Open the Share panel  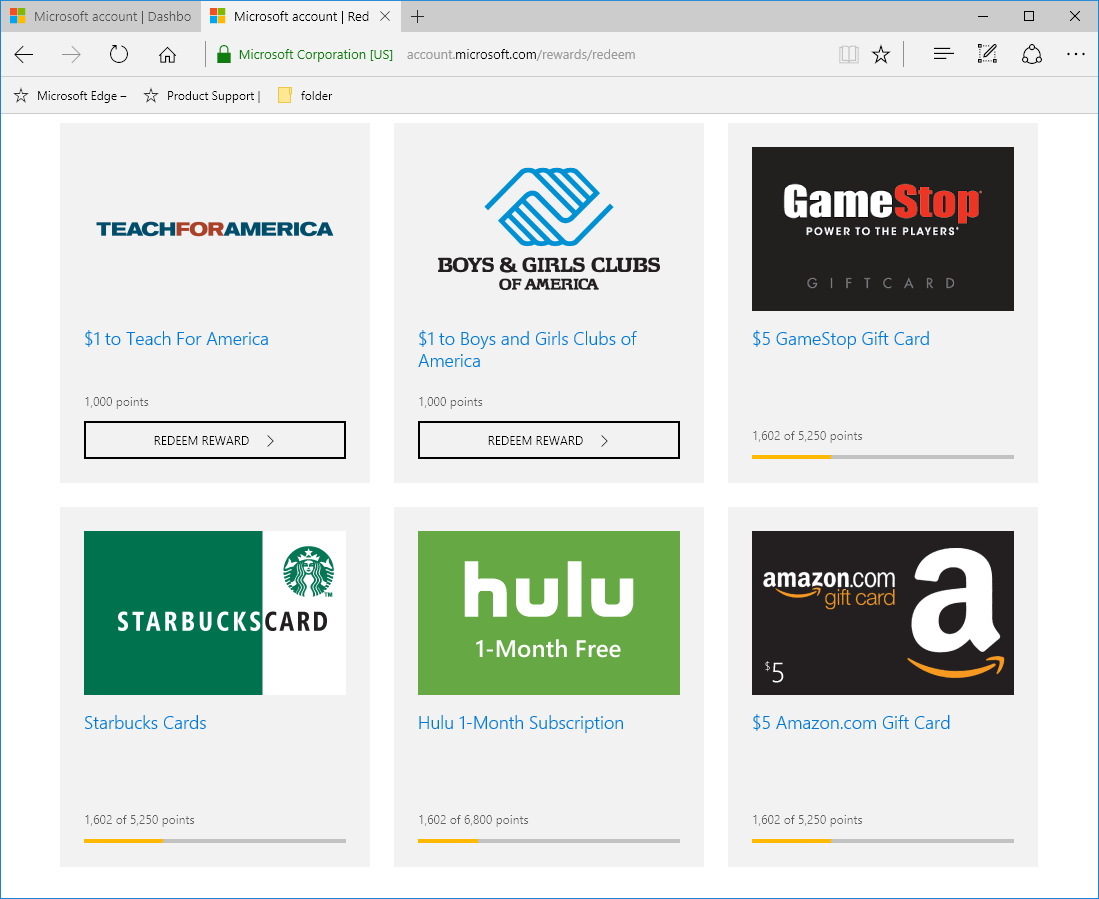coord(1031,54)
